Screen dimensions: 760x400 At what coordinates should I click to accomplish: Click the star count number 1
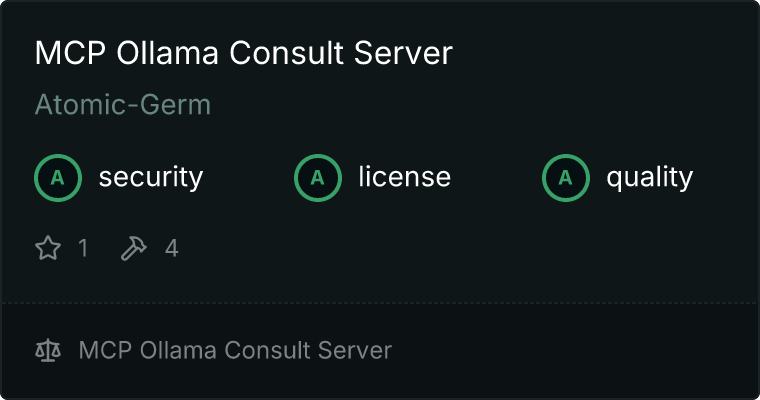point(83,248)
